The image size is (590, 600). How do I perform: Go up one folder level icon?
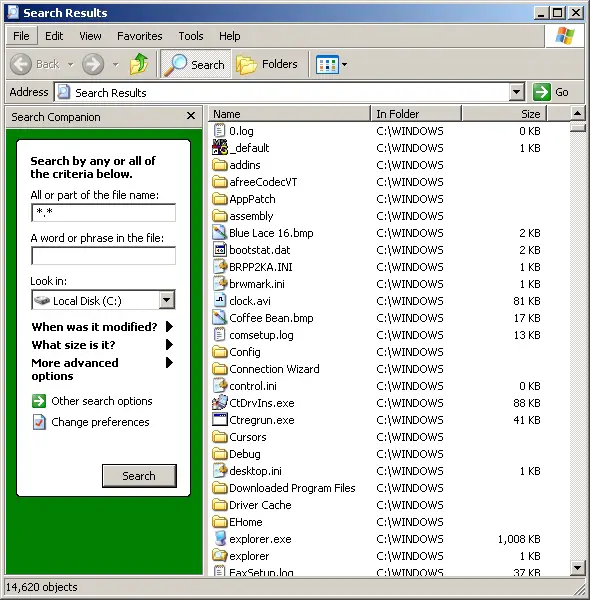[x=139, y=64]
